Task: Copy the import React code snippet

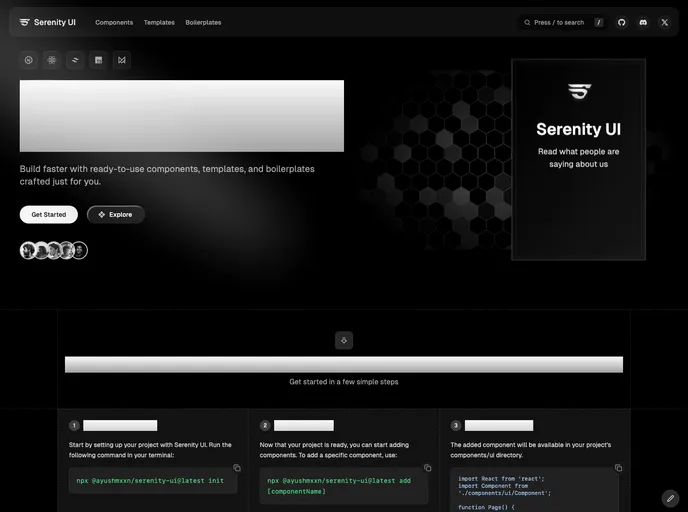Action: click(618, 468)
